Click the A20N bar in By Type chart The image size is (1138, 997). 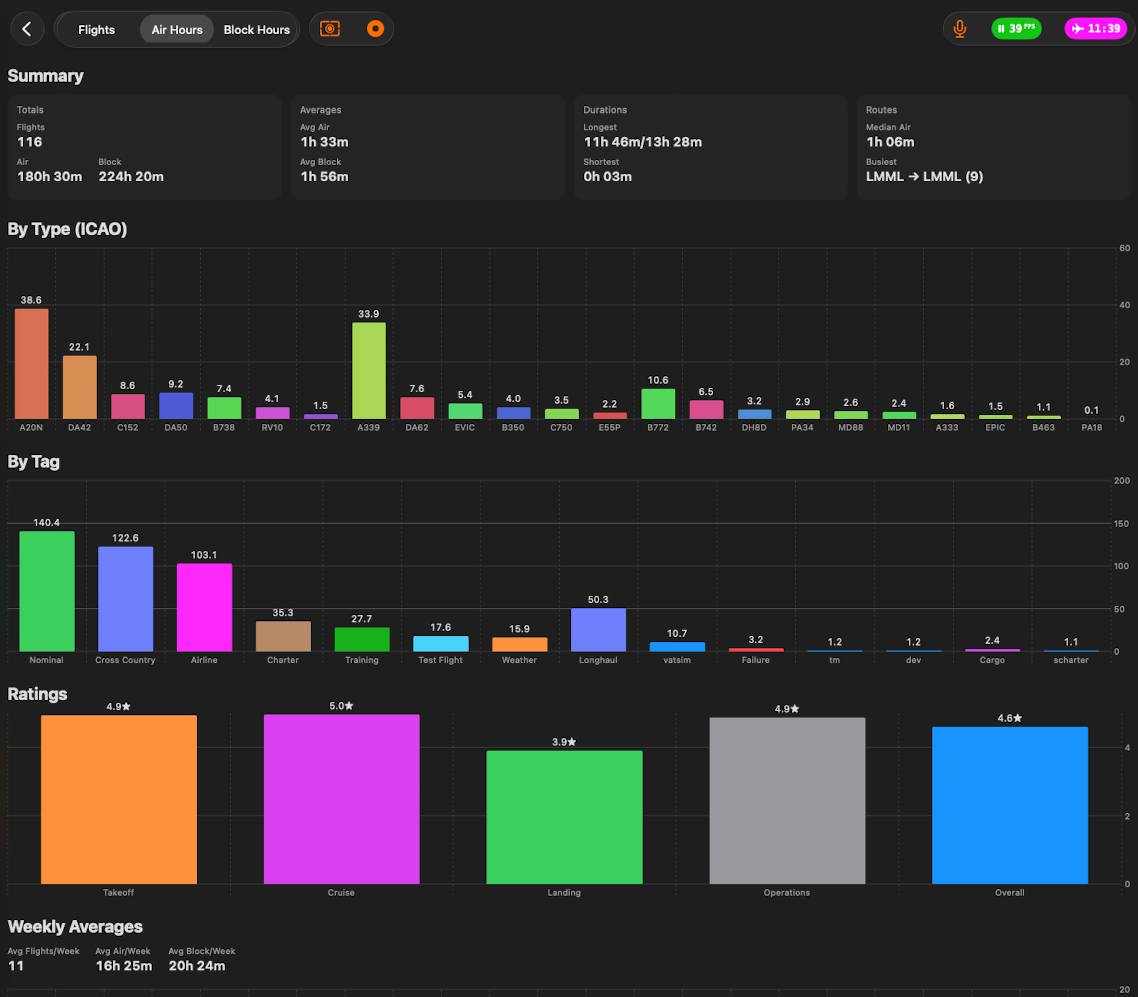coord(32,364)
